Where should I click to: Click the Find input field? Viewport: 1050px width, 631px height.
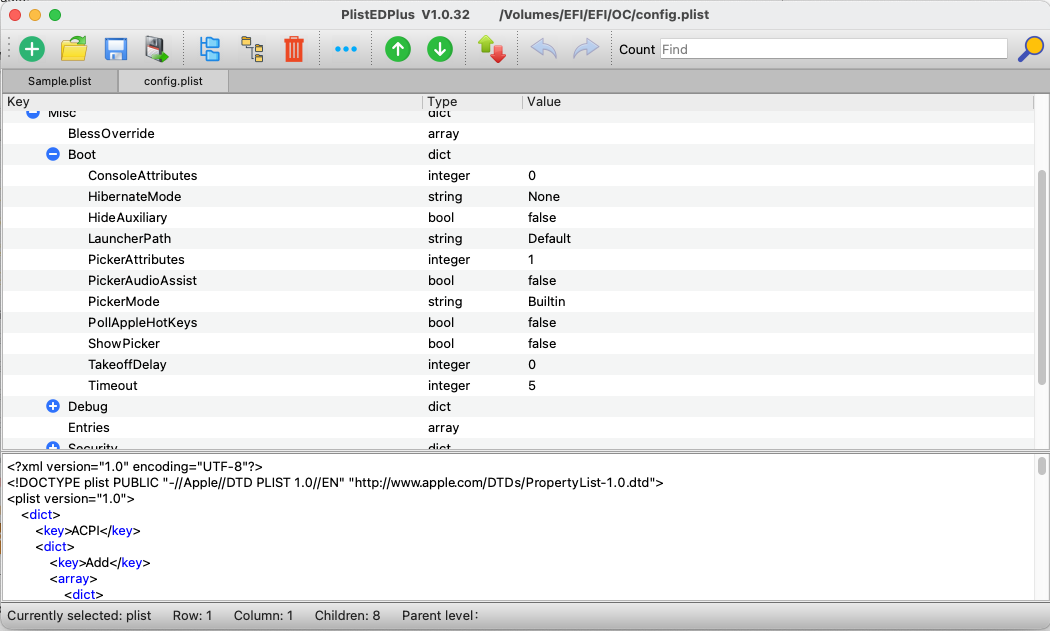click(833, 49)
